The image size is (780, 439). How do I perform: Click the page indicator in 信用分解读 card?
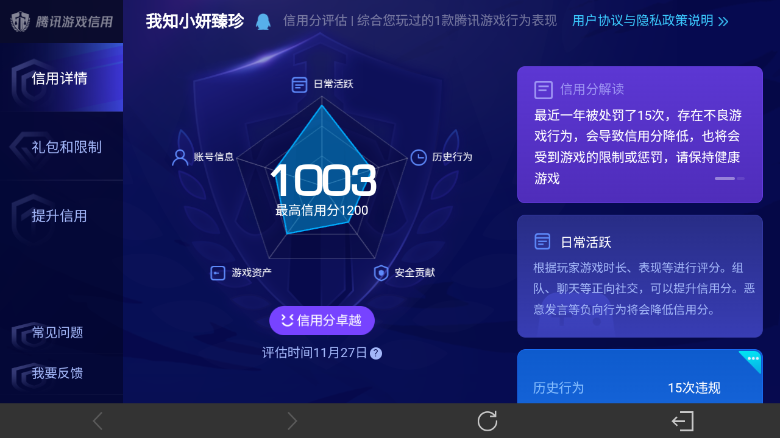pyautogui.click(x=729, y=178)
